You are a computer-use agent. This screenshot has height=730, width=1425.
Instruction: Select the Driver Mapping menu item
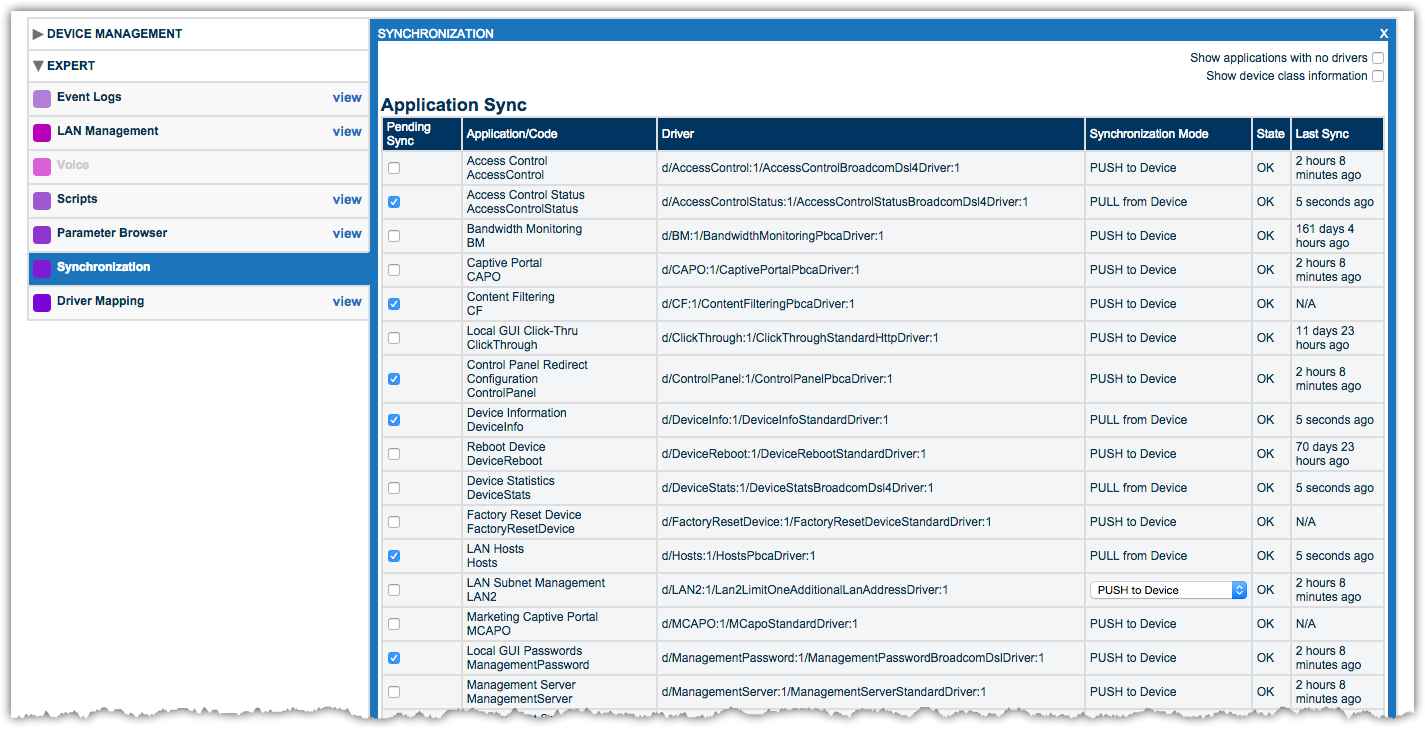100,301
